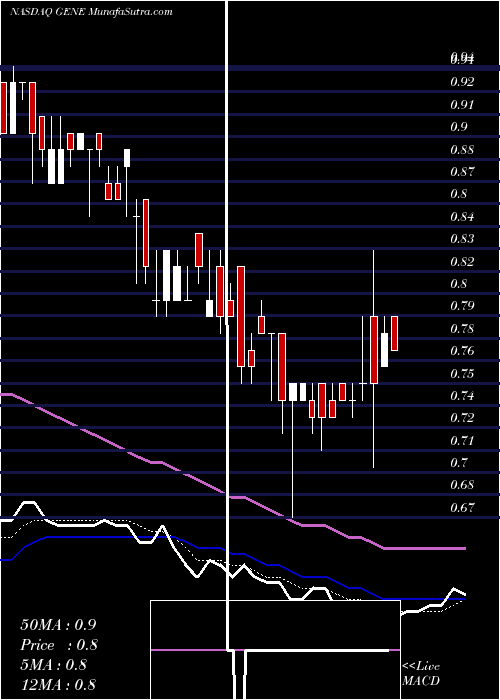Screen dimensions: 500x700
Task: Select the Price : 0.8 legend entry
Action: (59, 645)
